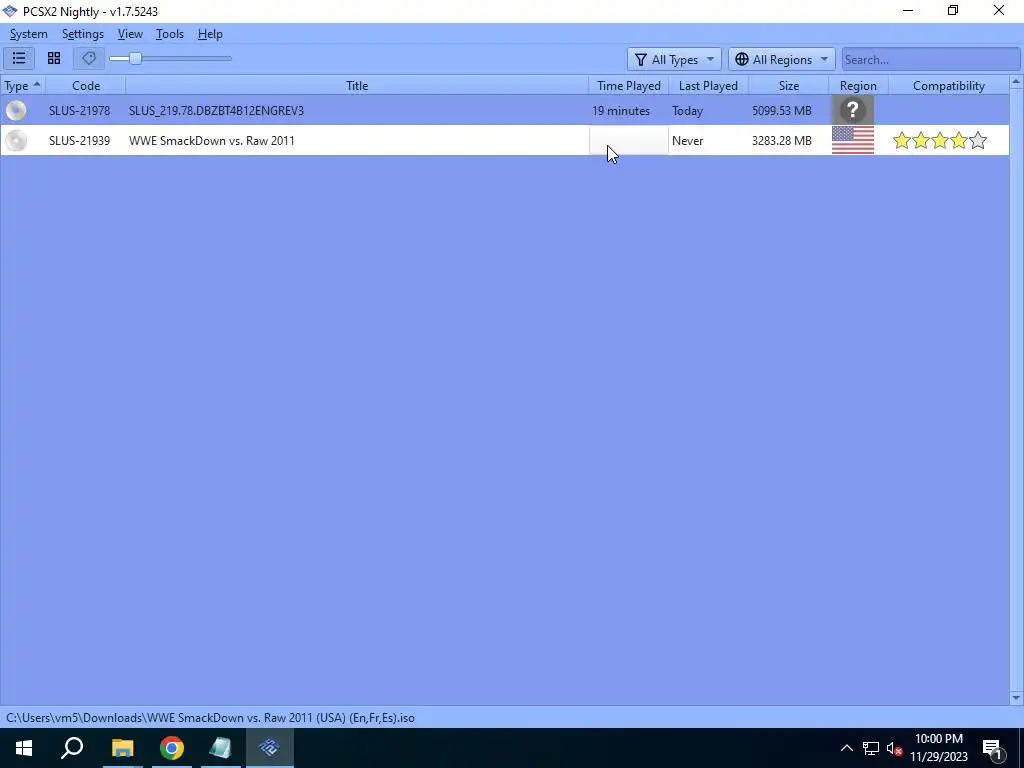Sort by Size column header
The width and height of the screenshot is (1024, 768).
point(789,86)
